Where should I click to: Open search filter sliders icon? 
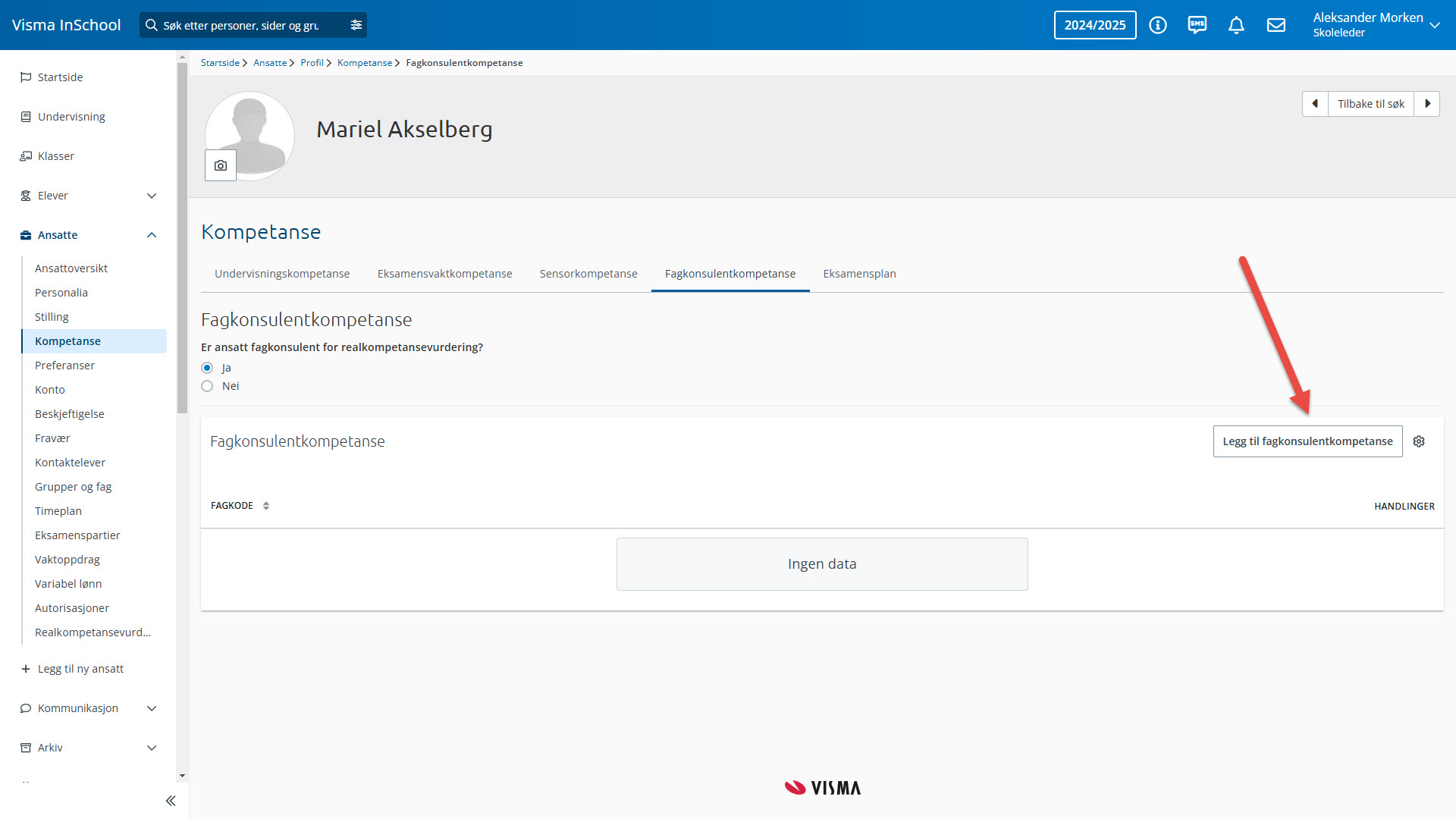coord(356,25)
